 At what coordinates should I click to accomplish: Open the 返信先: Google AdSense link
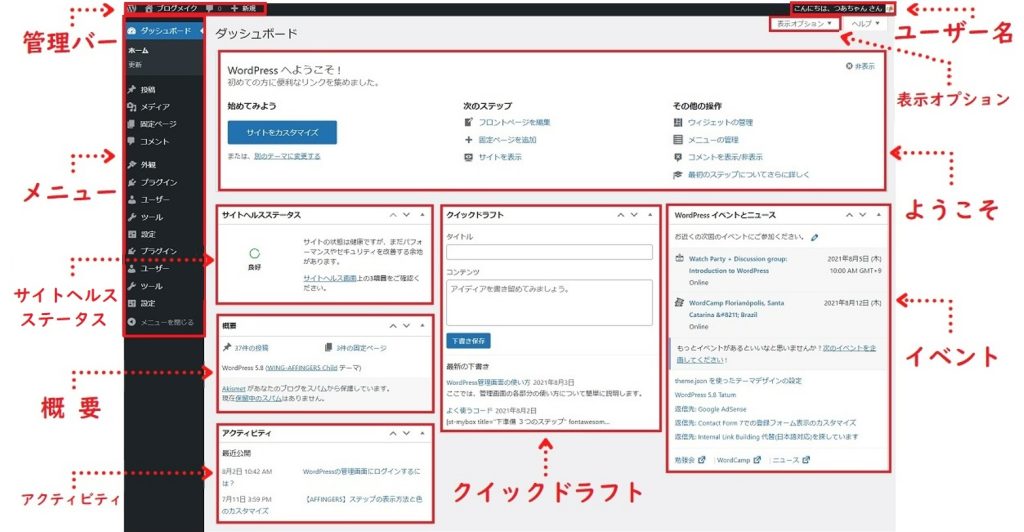tap(711, 409)
